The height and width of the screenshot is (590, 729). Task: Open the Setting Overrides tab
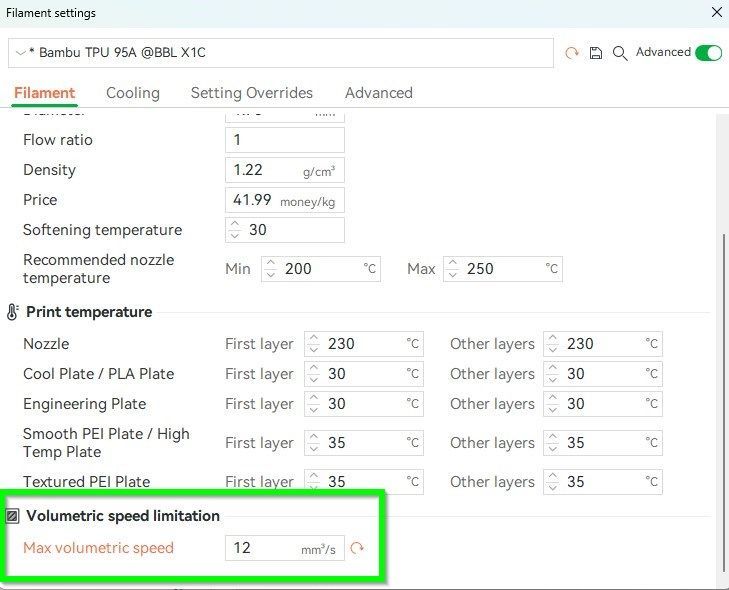252,93
